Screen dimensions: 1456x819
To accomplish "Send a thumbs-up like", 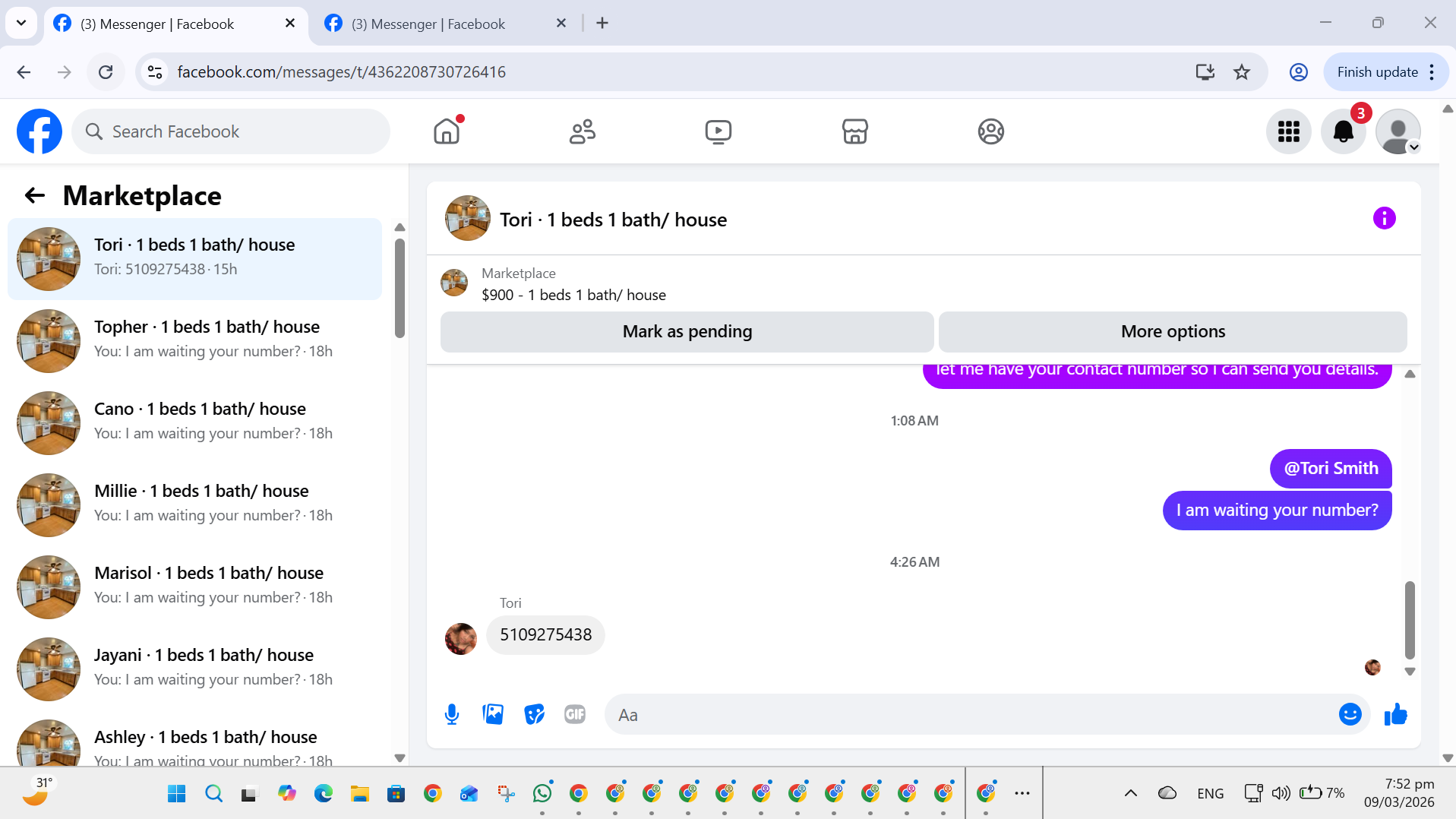I will (x=1395, y=714).
